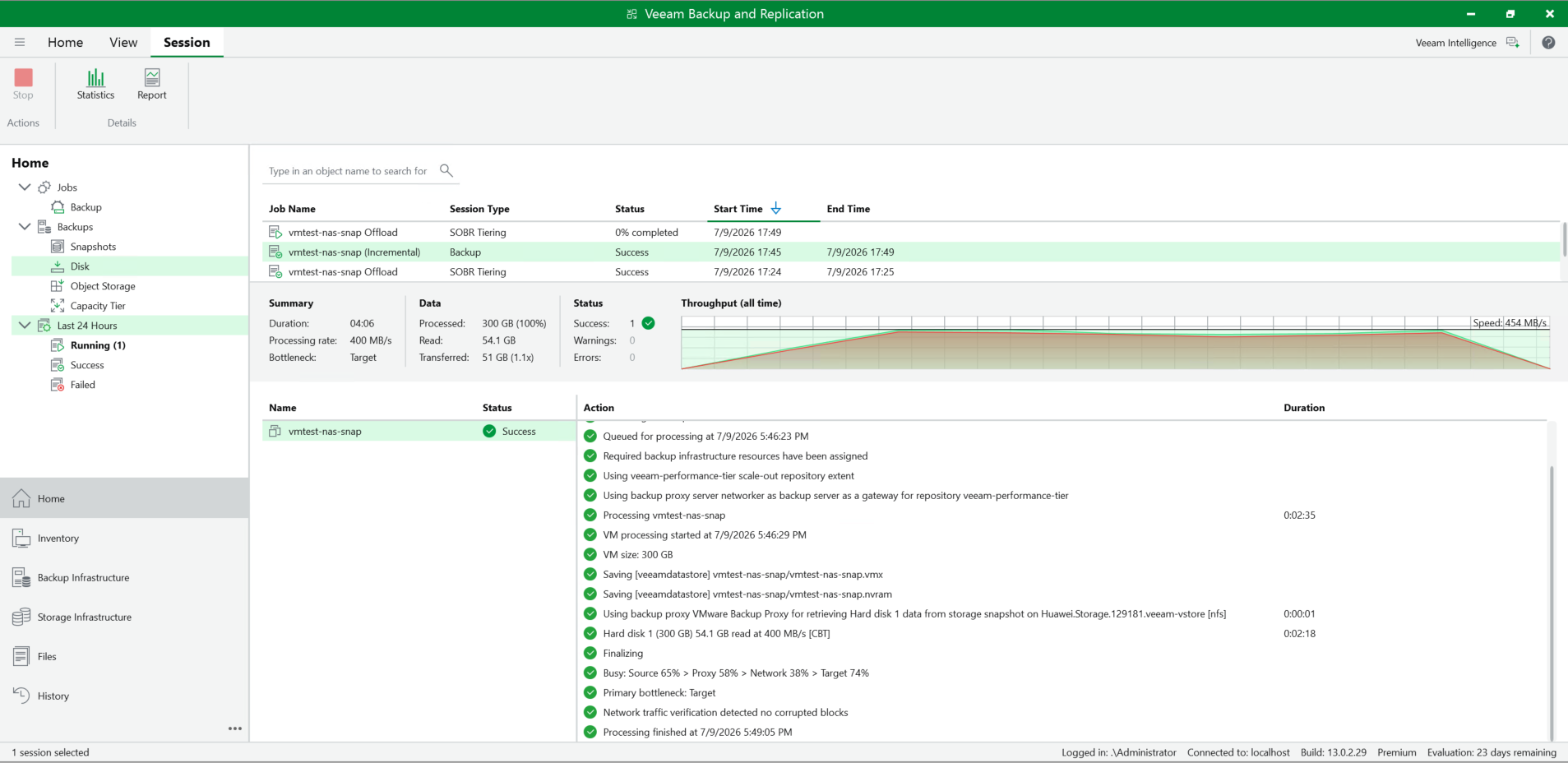Image resolution: width=1568 pixels, height=763 pixels.
Task: Click 'Network traffic verification' log entry
Action: tap(725, 712)
